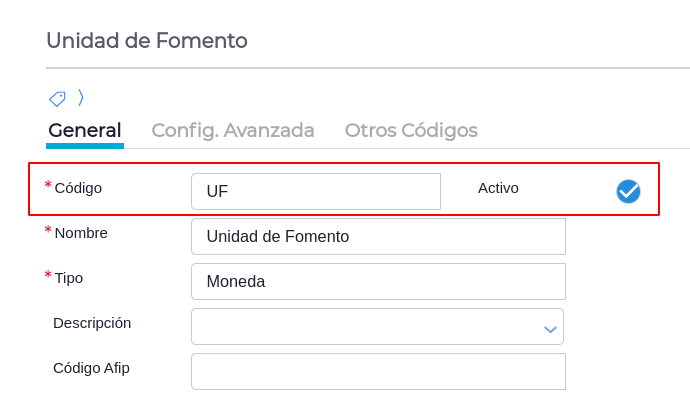
Task: Expand the Descripción dropdown arrow
Action: point(549,328)
